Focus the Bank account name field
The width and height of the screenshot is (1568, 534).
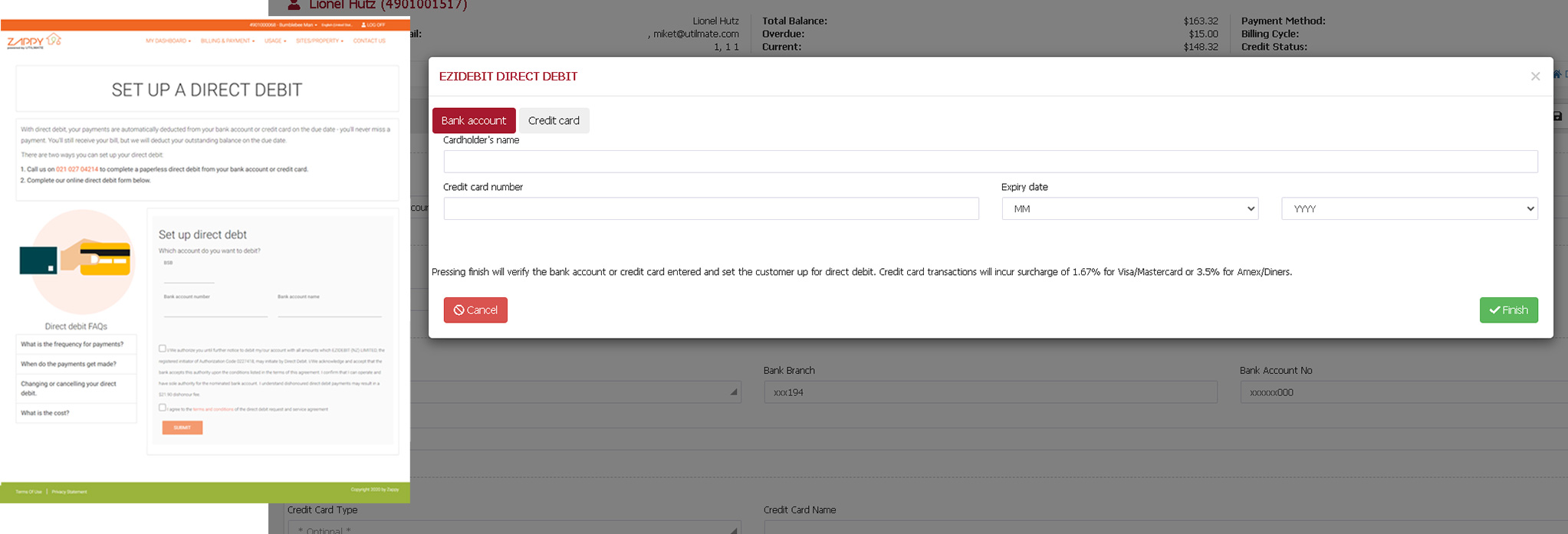coord(330,310)
